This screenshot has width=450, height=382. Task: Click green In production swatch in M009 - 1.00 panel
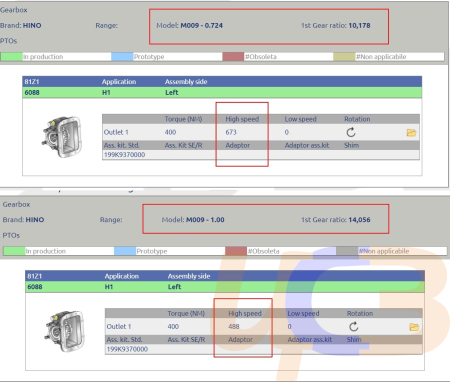pos(14,251)
